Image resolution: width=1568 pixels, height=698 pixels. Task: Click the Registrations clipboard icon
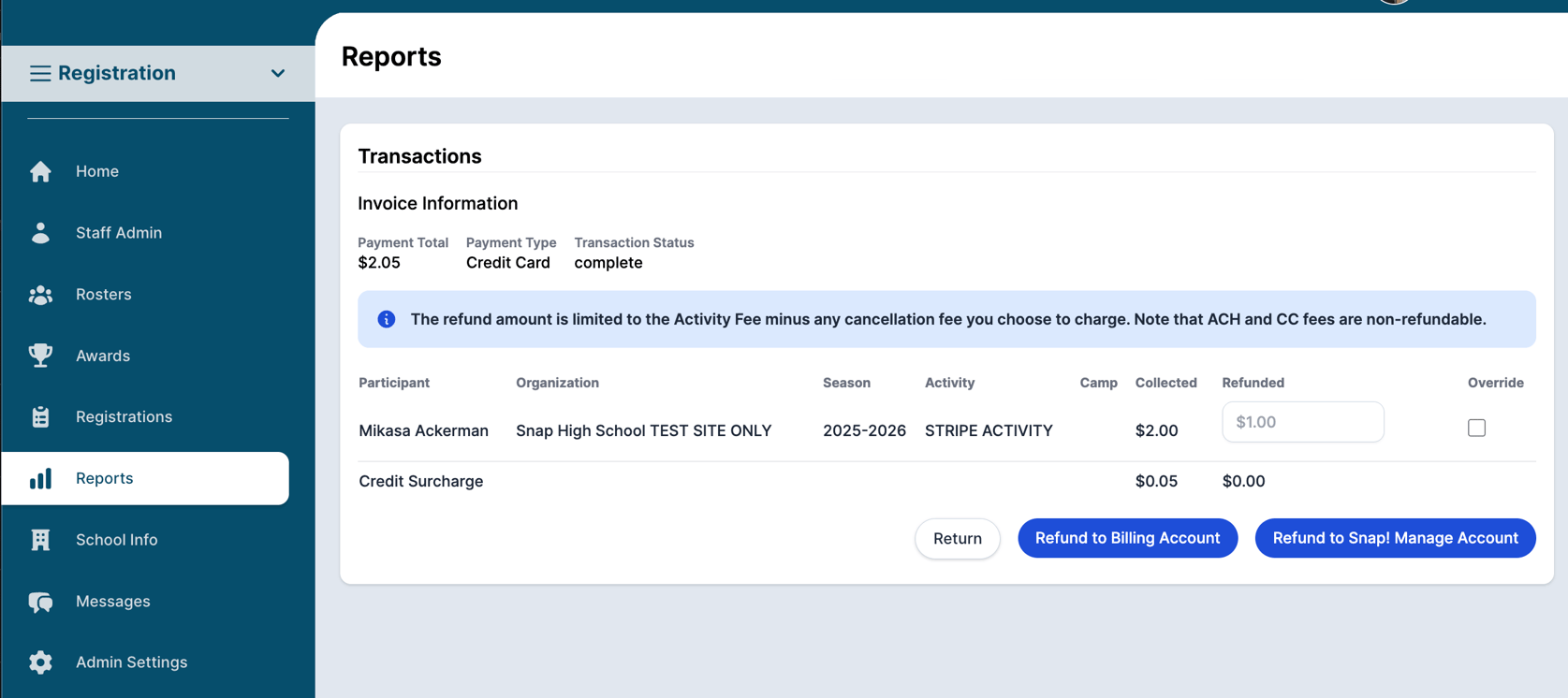[40, 416]
